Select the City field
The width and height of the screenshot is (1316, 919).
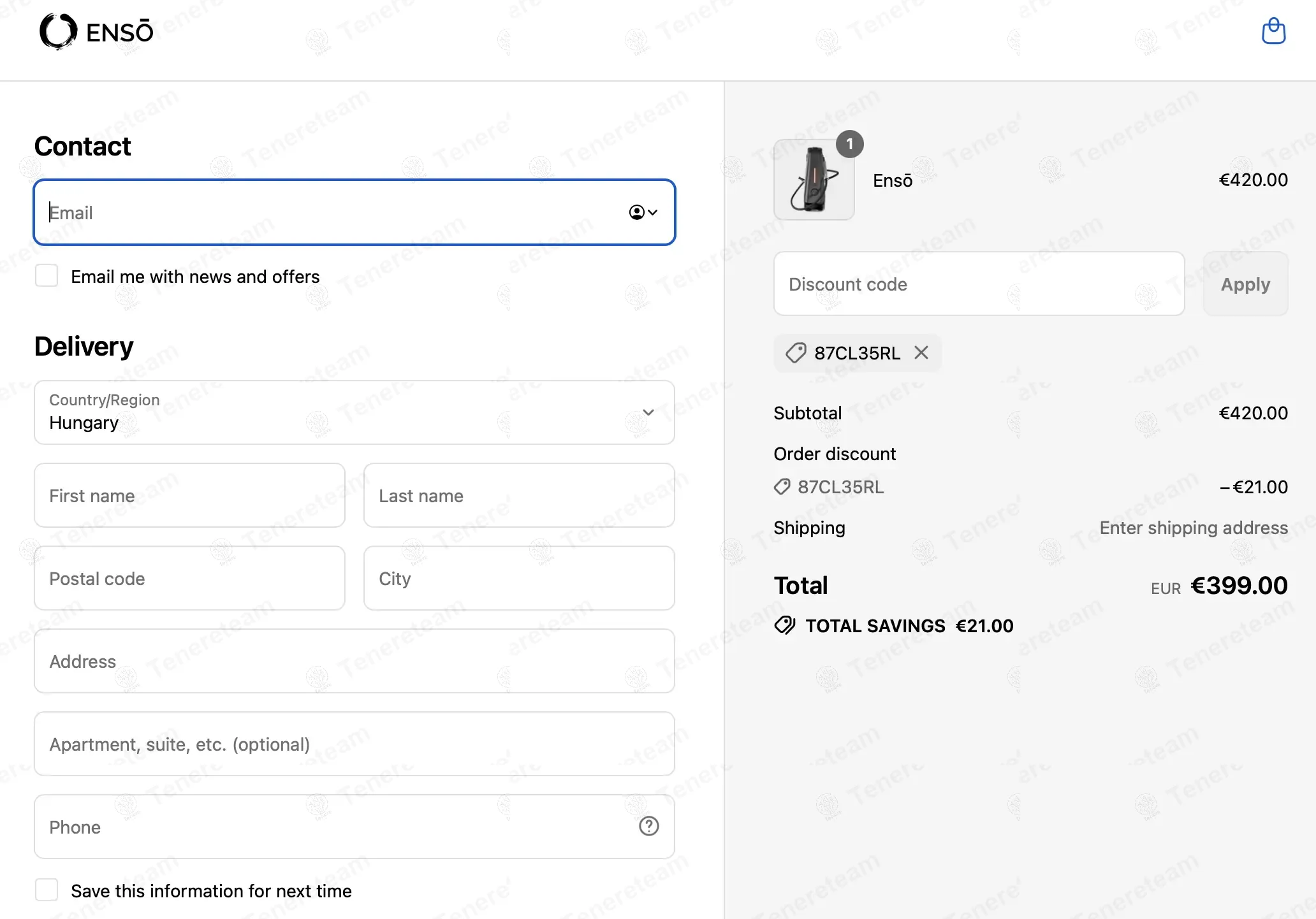click(x=519, y=578)
